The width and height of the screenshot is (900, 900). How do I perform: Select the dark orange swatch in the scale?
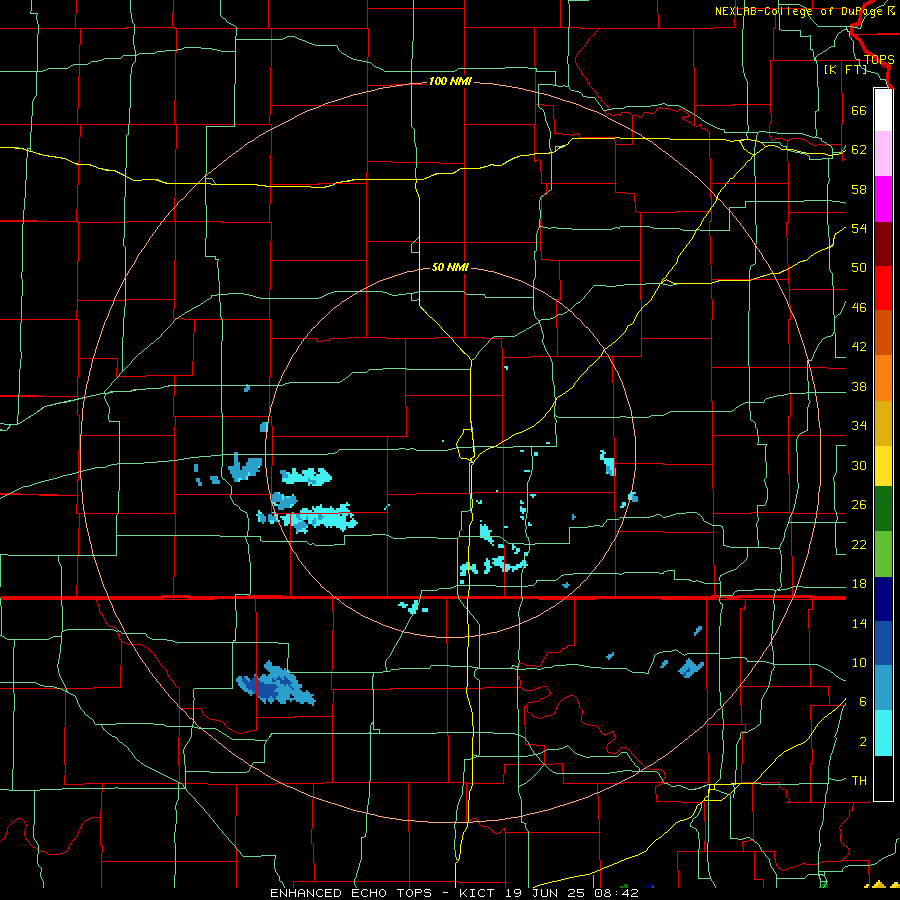click(883, 333)
